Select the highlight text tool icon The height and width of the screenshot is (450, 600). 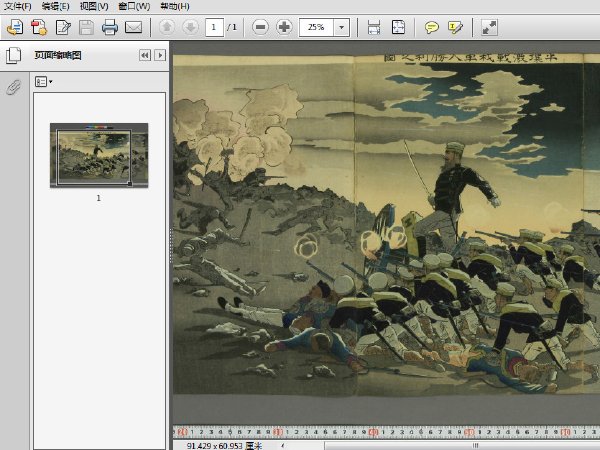455,27
